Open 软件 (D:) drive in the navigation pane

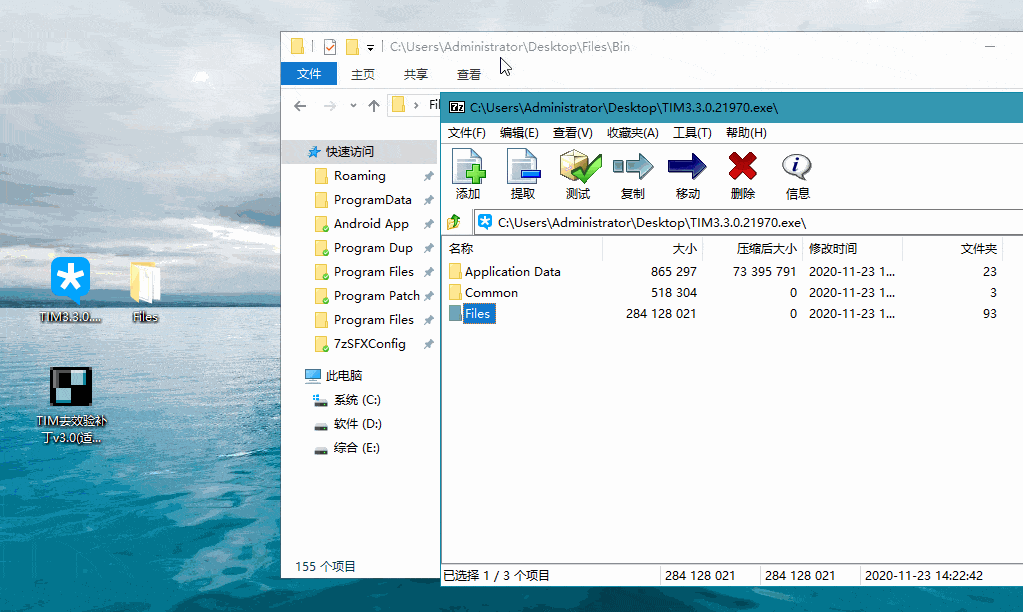(358, 424)
